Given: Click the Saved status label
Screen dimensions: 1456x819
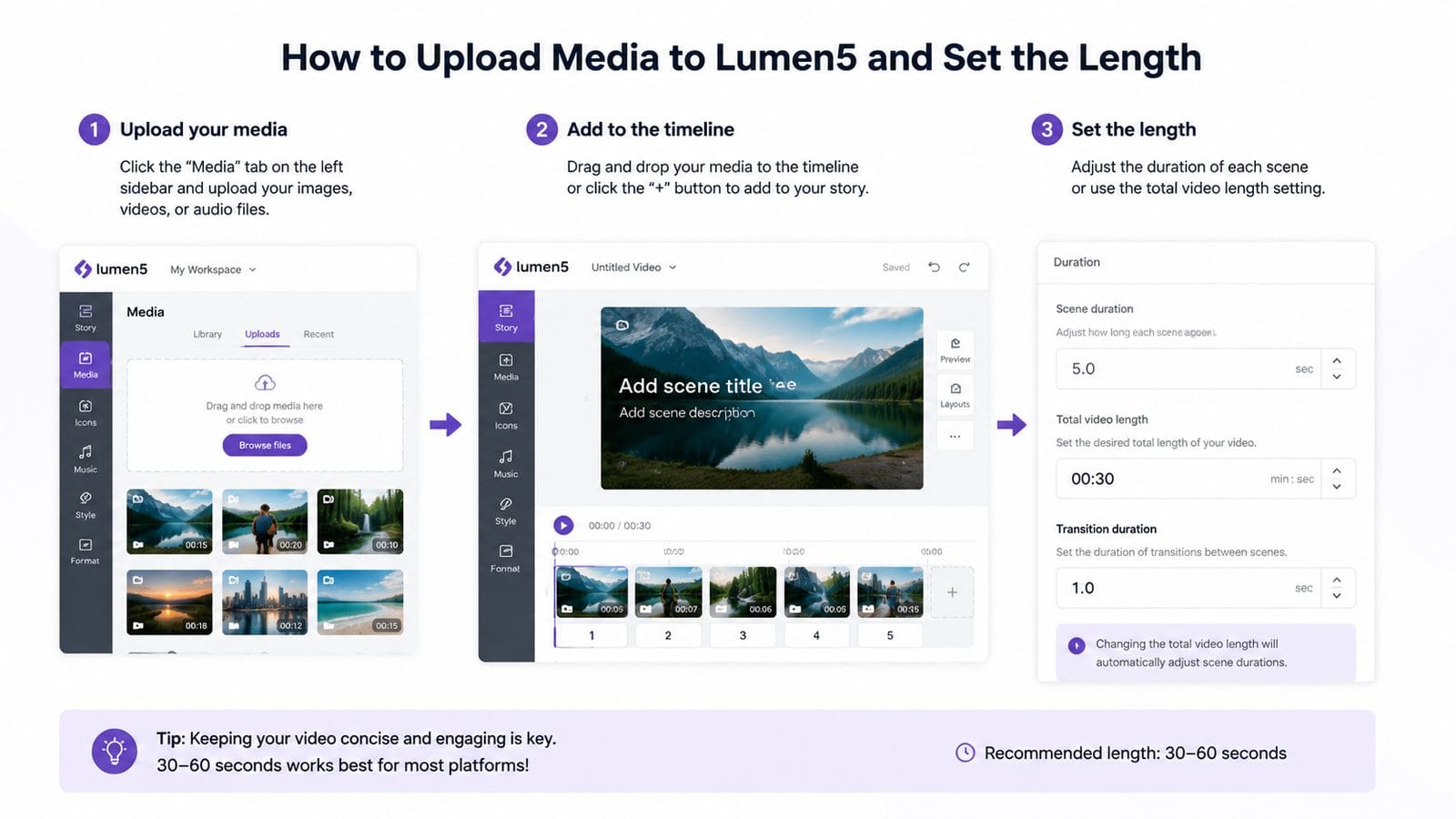Looking at the screenshot, I should point(895,268).
